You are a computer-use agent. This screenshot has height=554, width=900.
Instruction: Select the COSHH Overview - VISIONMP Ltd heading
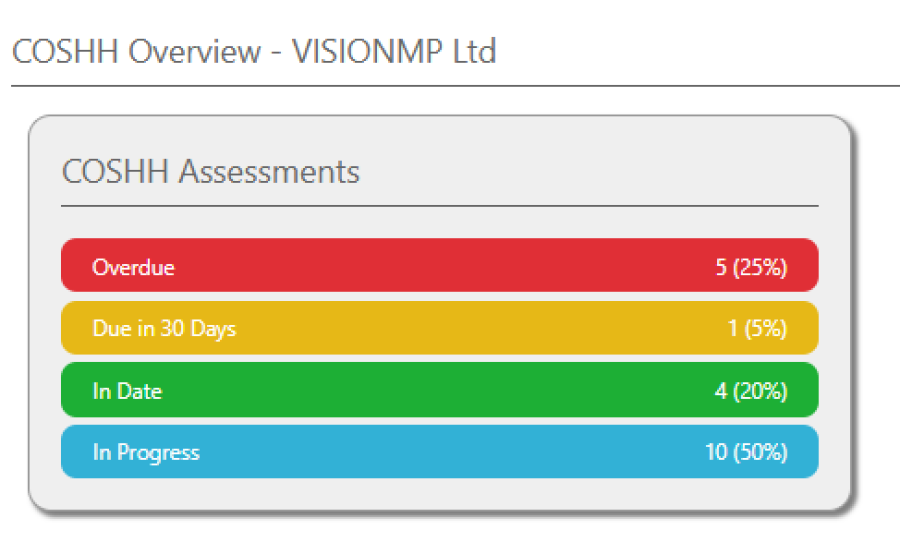point(254,52)
